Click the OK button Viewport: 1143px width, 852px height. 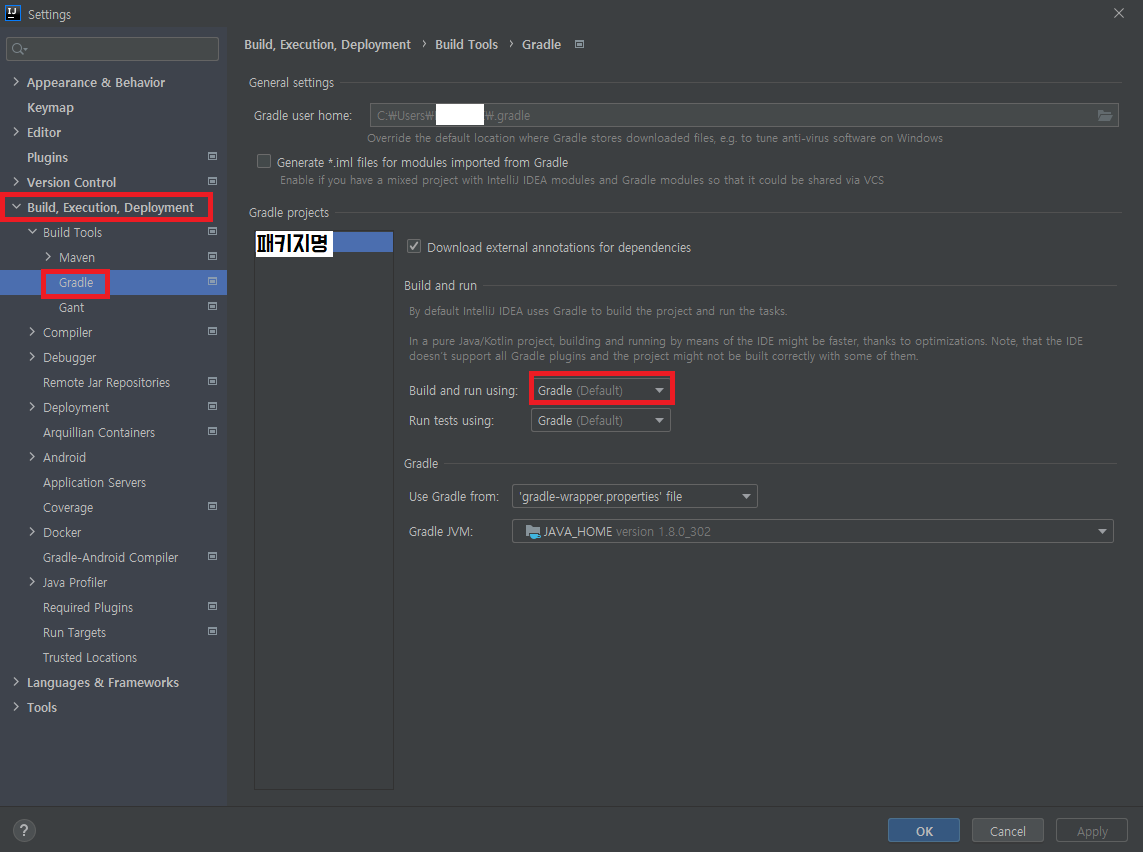(924, 831)
